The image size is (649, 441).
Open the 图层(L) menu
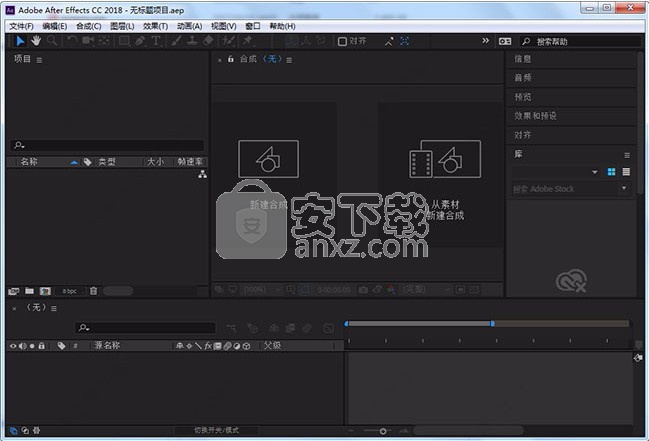[x=122, y=27]
